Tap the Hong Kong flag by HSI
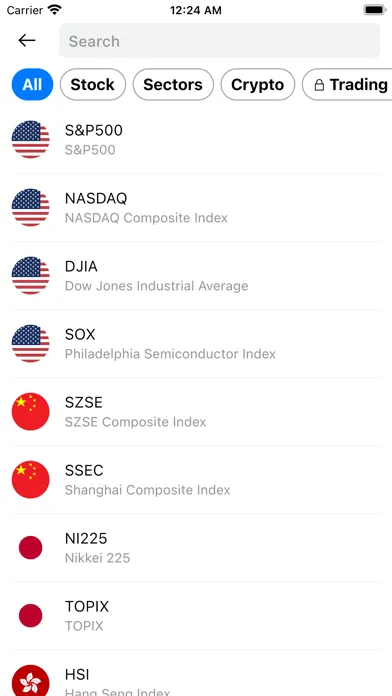Image resolution: width=392 pixels, height=696 pixels. pyautogui.click(x=31, y=680)
